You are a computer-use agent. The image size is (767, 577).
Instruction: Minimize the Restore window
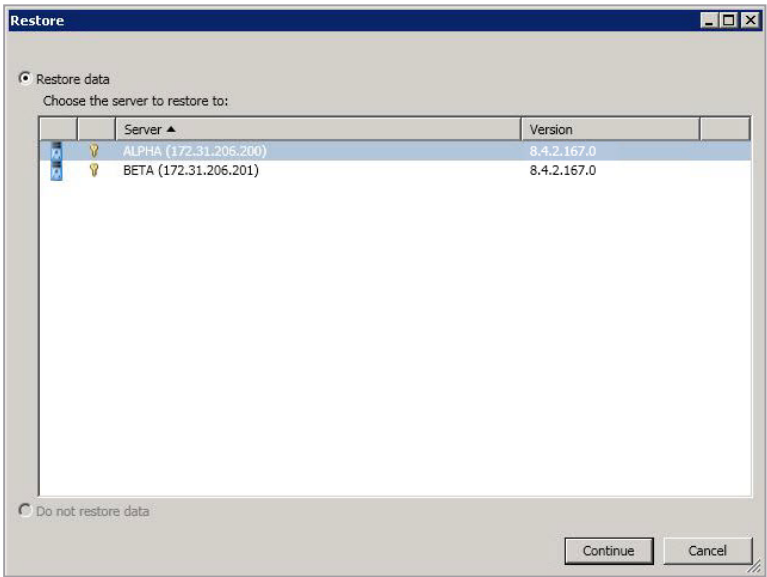[711, 21]
